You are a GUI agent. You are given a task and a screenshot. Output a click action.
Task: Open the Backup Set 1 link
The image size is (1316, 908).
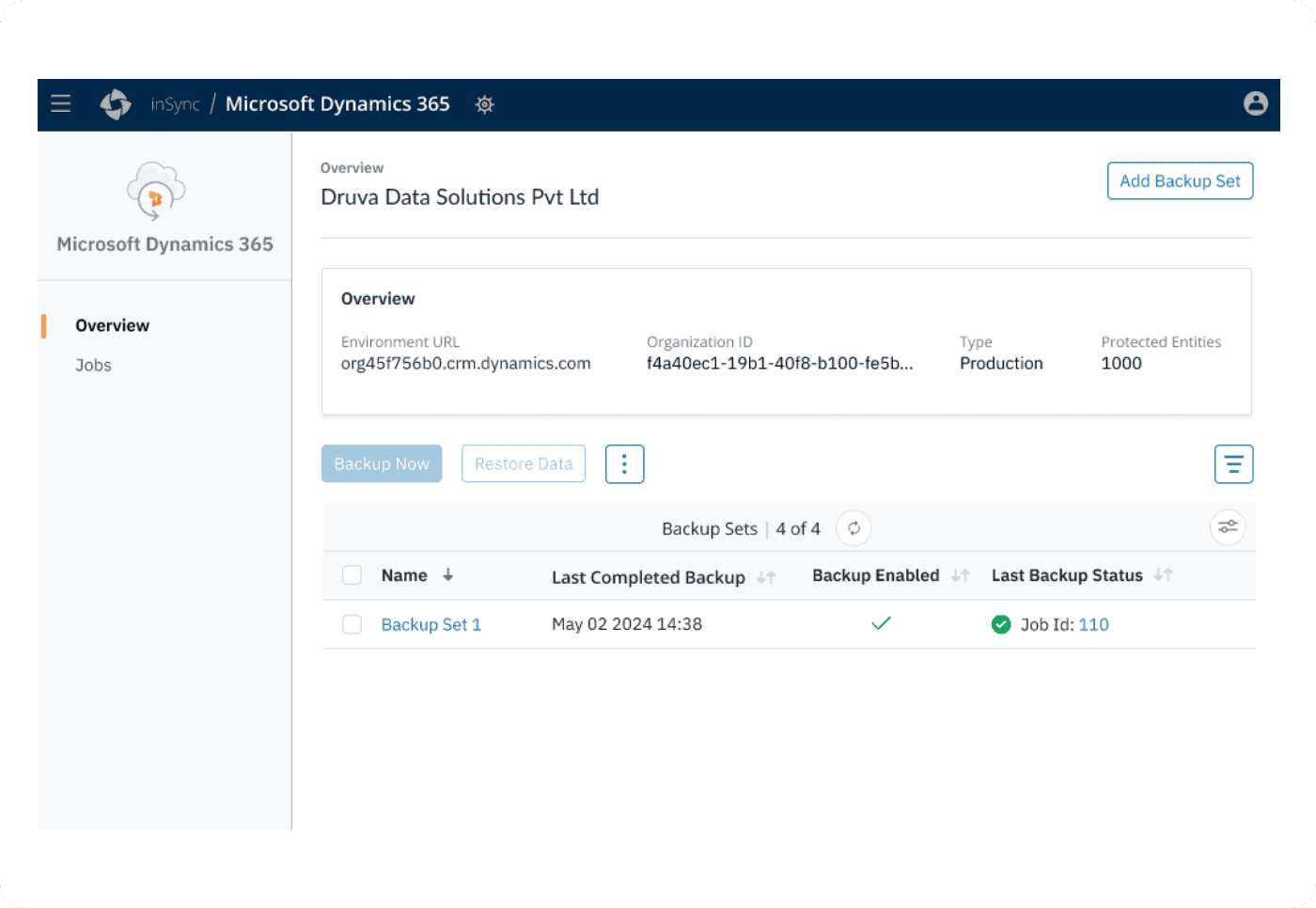point(431,625)
